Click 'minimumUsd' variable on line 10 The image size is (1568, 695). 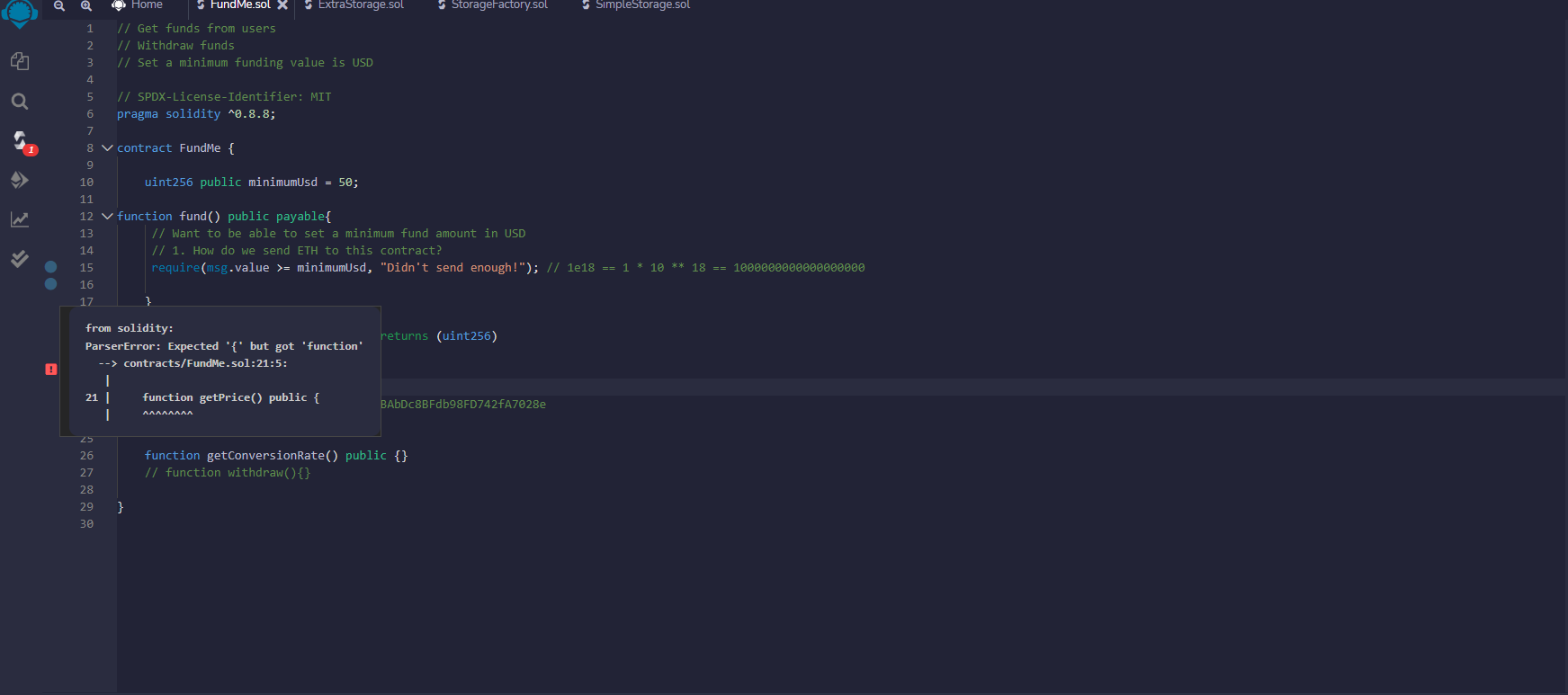[x=283, y=183]
